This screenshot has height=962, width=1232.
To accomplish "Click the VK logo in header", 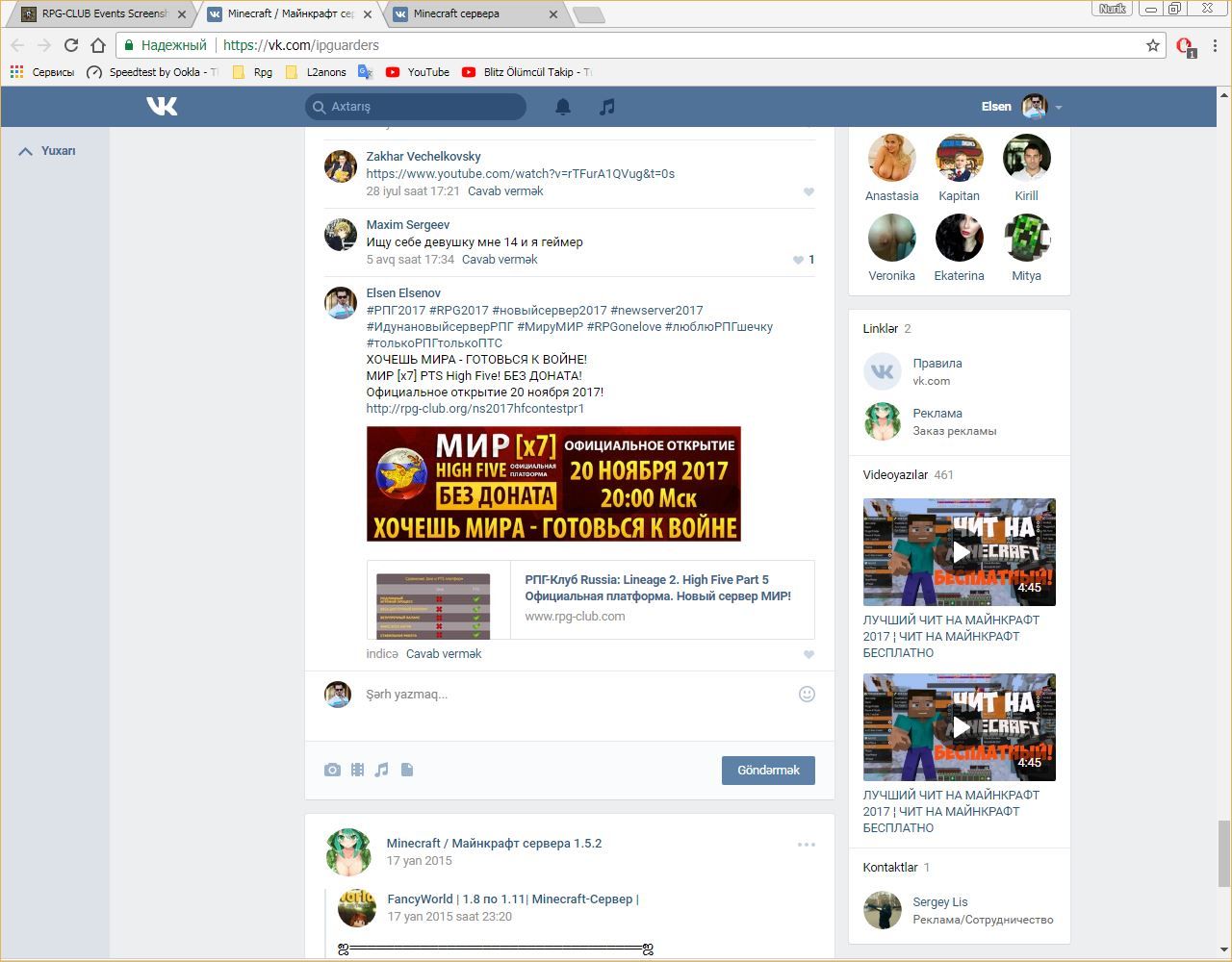I will (x=162, y=106).
